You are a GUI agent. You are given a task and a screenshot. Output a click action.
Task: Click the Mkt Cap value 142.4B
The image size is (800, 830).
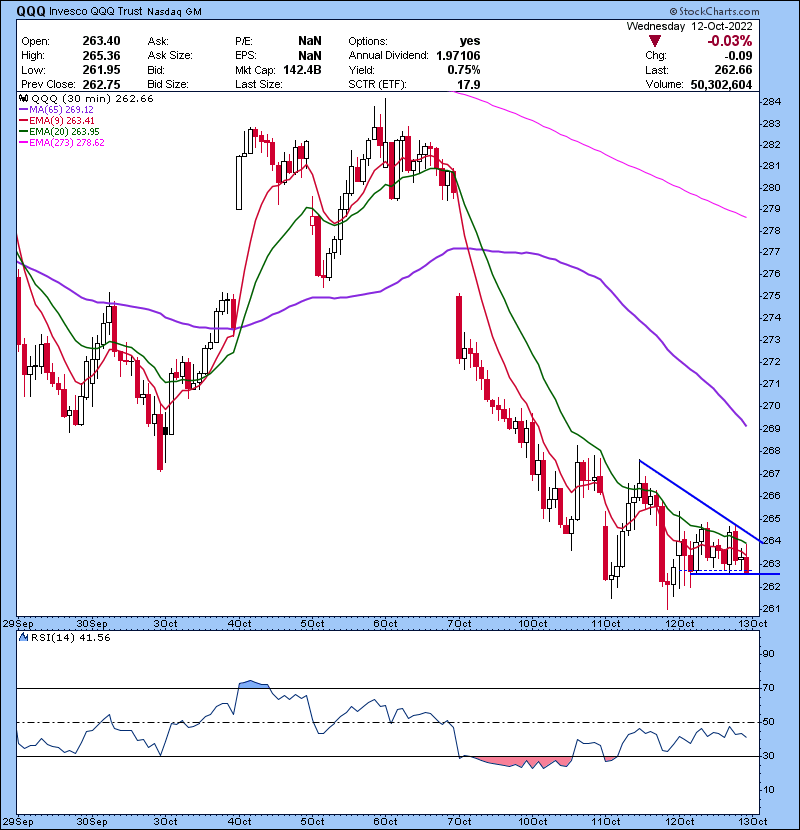(302, 70)
